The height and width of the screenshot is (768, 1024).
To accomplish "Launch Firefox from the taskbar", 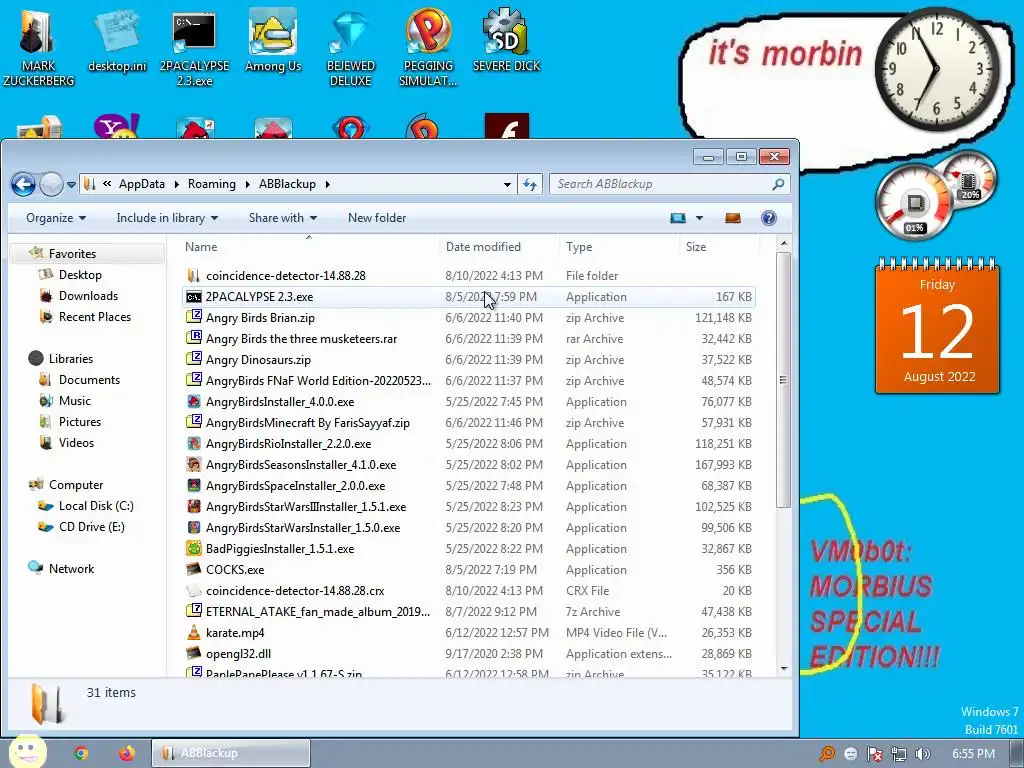I will pos(127,753).
